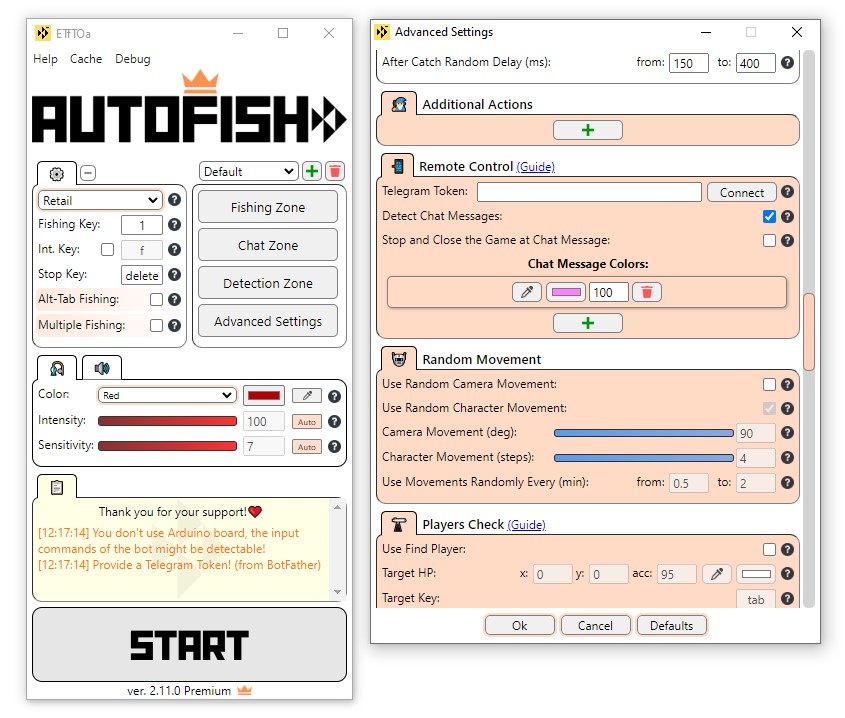Show help for Int. Key
Image resolution: width=845 pixels, height=718 pixels.
[174, 250]
